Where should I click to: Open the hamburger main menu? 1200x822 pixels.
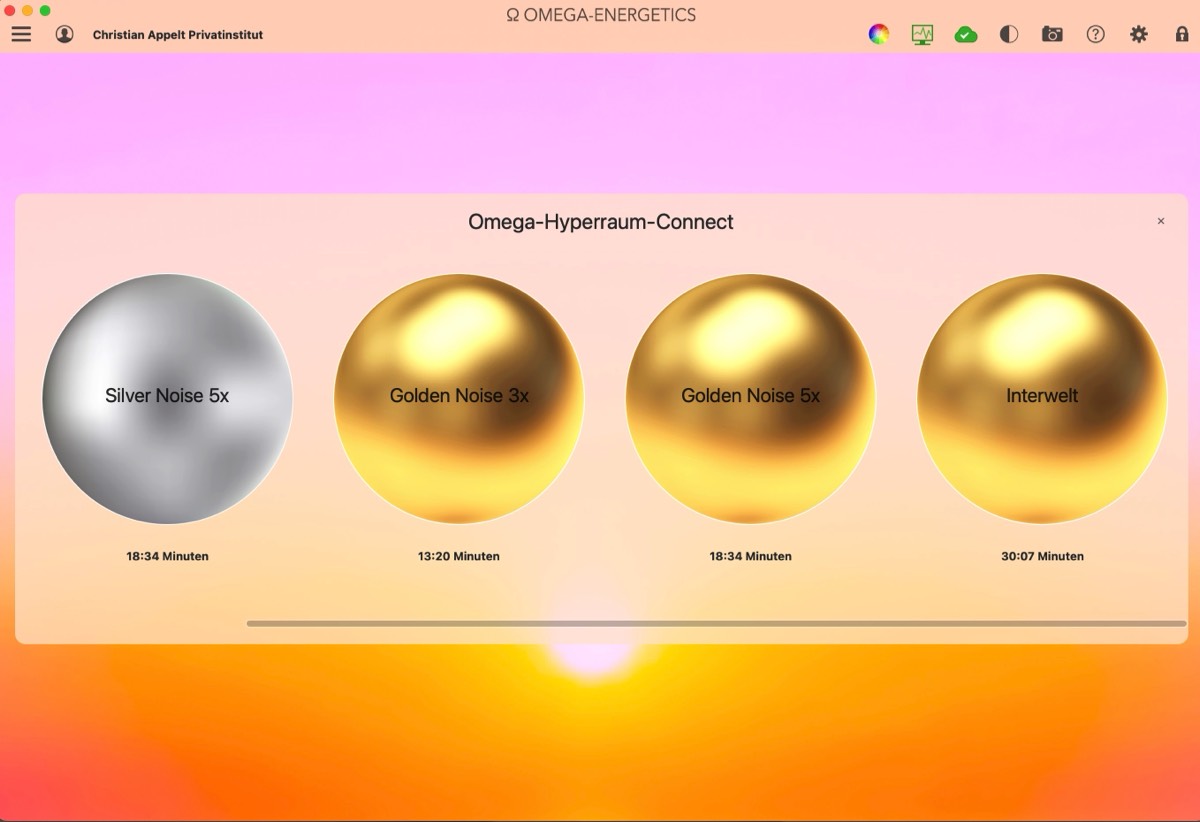(x=21, y=34)
